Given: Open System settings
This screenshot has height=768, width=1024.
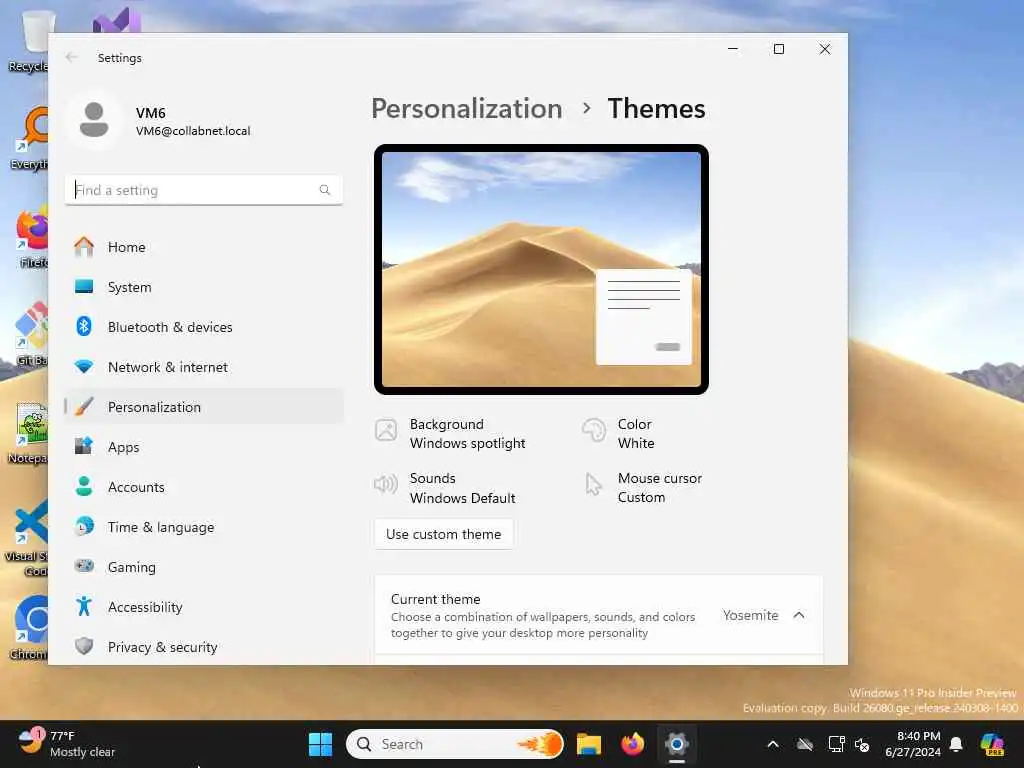Looking at the screenshot, I should [204, 287].
